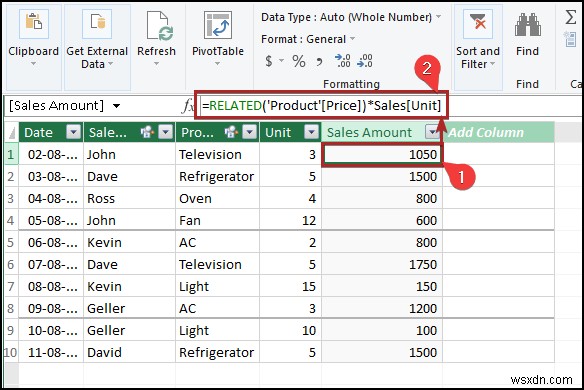This screenshot has width=584, height=390.
Task: Select row 10 header
Action: pyautogui.click(x=11, y=352)
